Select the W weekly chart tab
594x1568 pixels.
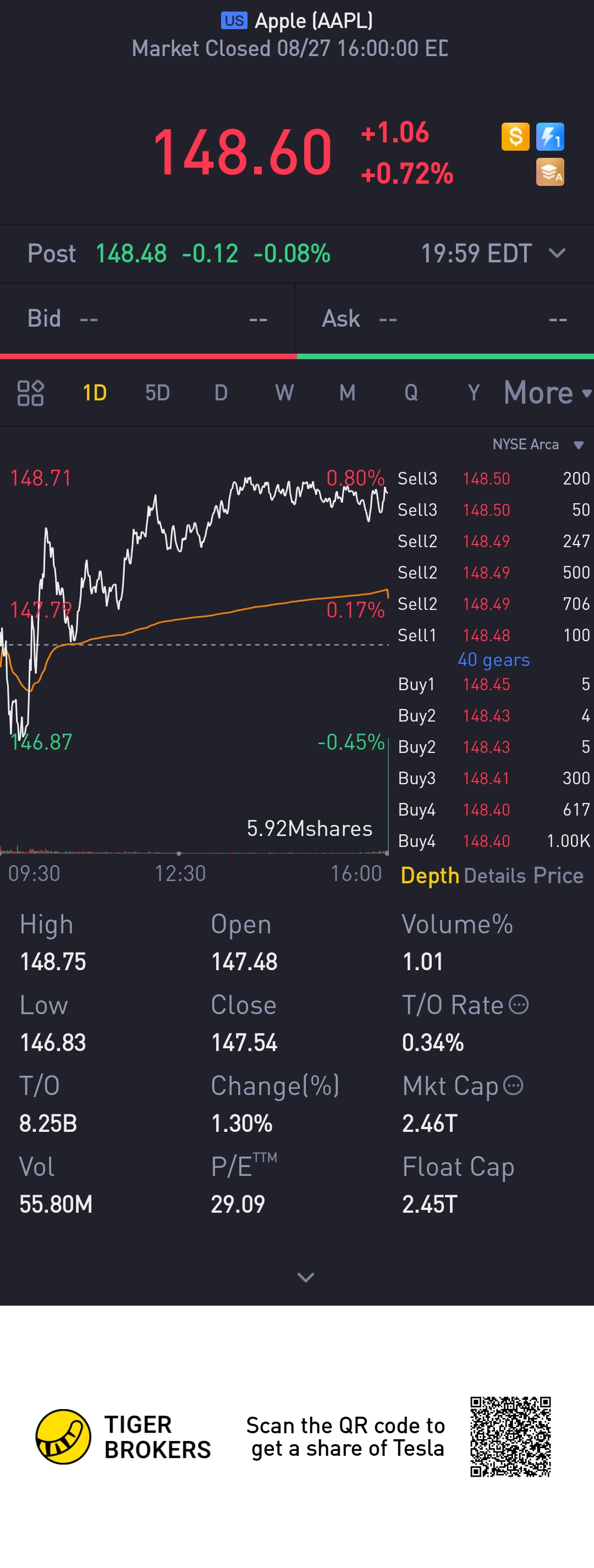click(284, 393)
